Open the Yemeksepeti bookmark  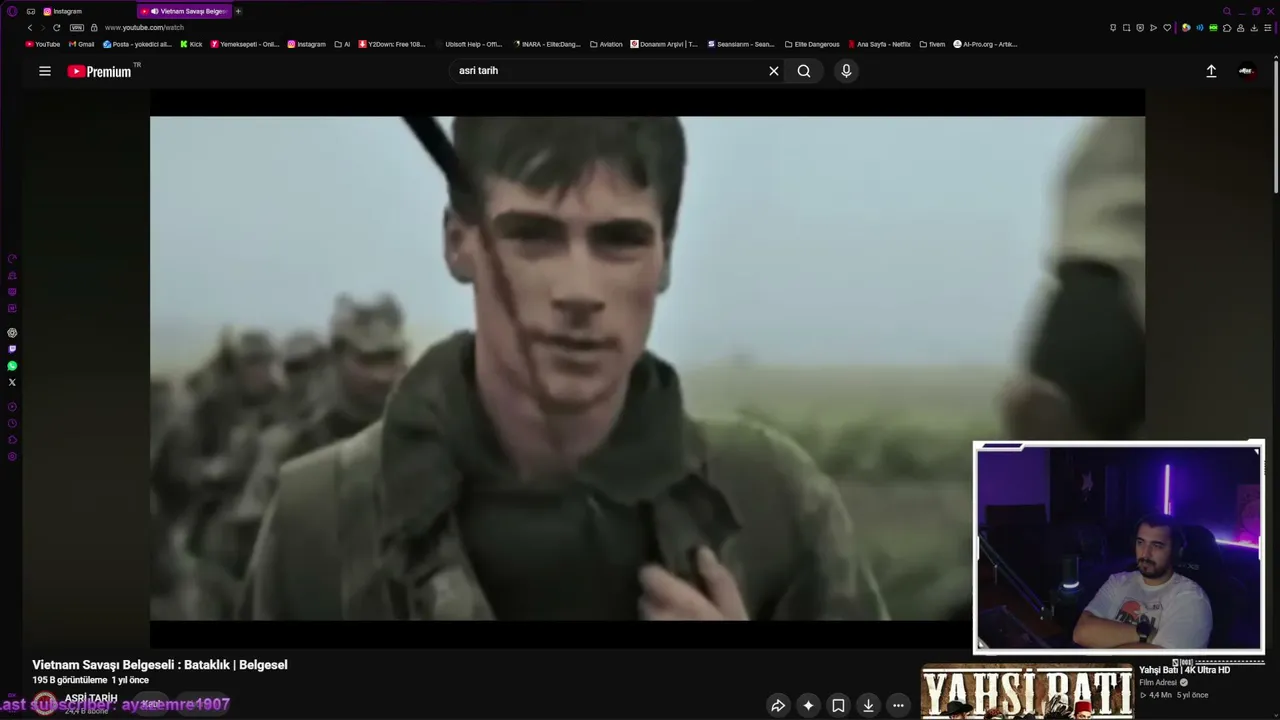point(245,44)
